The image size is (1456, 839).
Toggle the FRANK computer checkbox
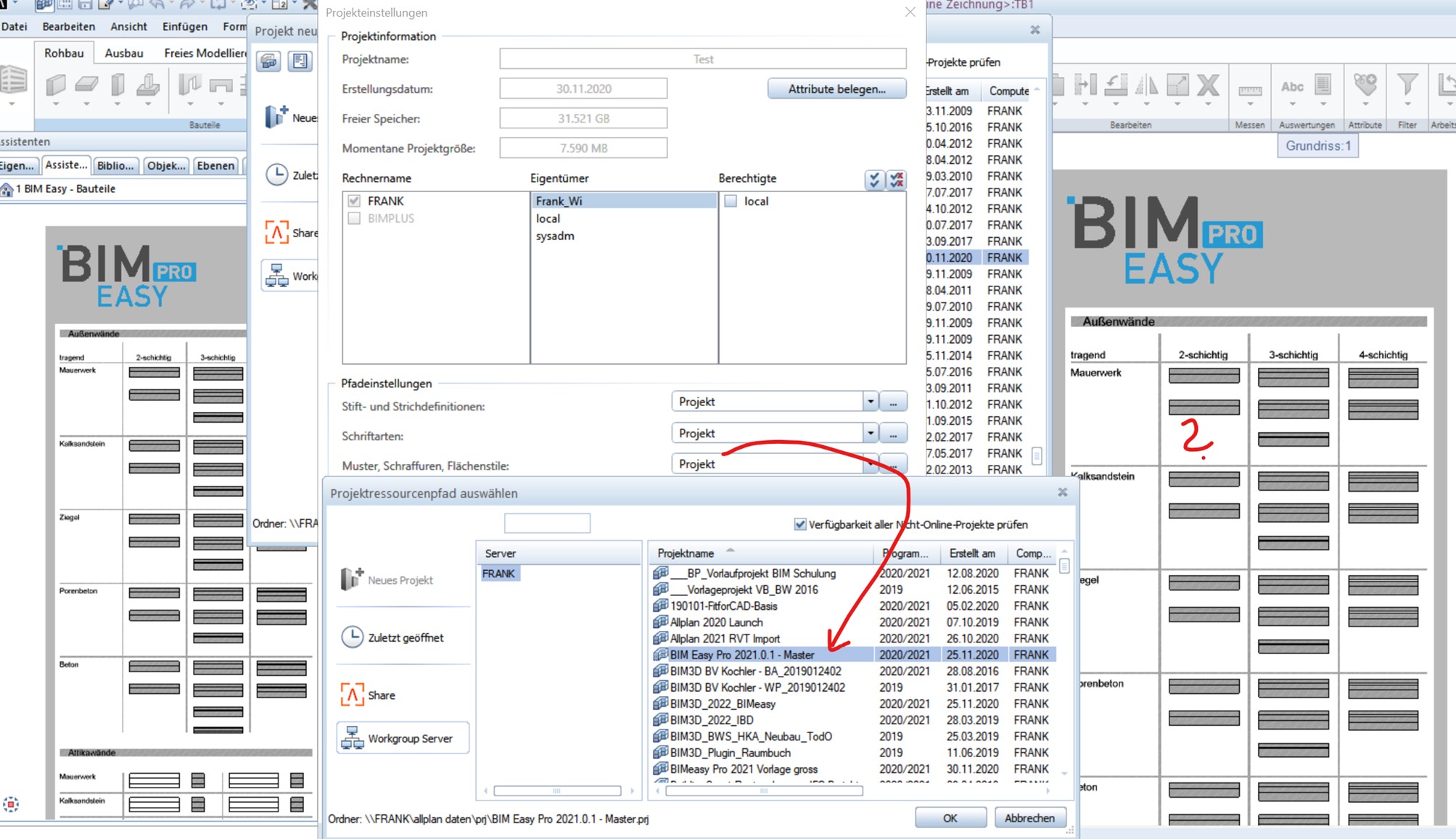pos(354,201)
